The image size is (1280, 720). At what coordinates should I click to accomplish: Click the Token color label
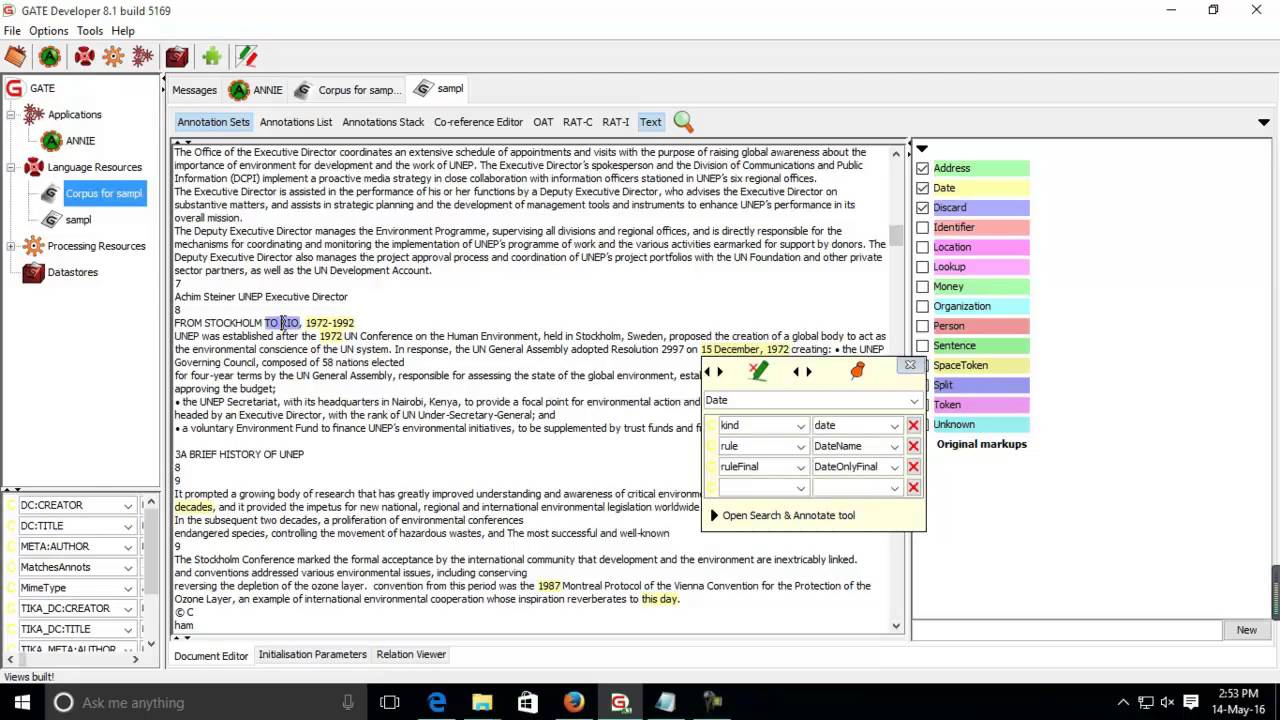pos(980,405)
